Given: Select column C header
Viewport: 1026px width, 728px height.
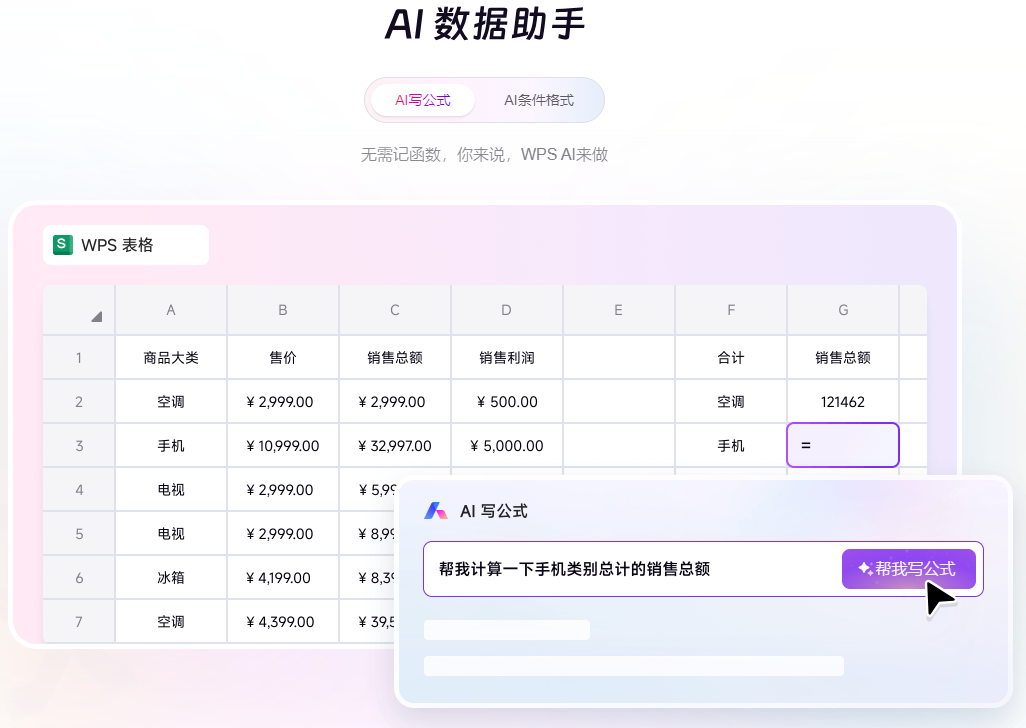Looking at the screenshot, I should [x=395, y=310].
